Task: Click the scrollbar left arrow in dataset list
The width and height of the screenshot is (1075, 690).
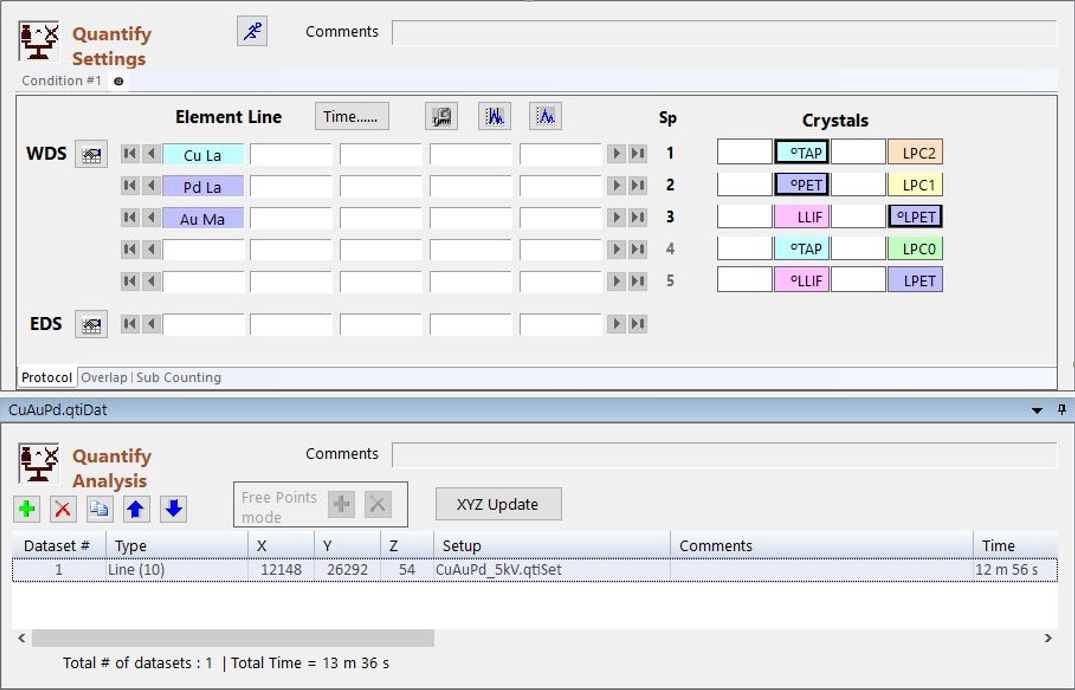Action: 22,638
